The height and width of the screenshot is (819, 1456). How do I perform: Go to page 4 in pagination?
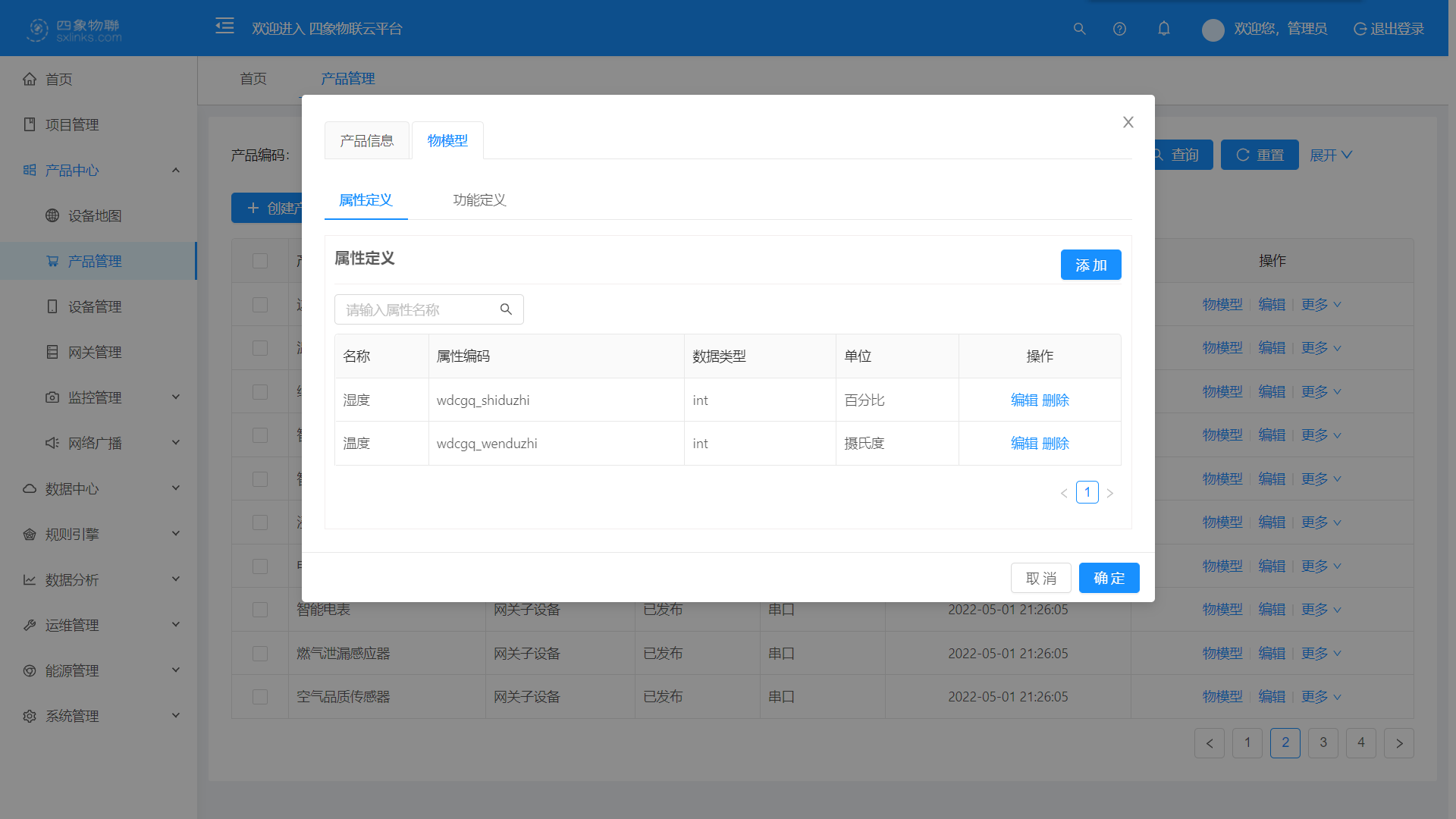[x=1361, y=743]
